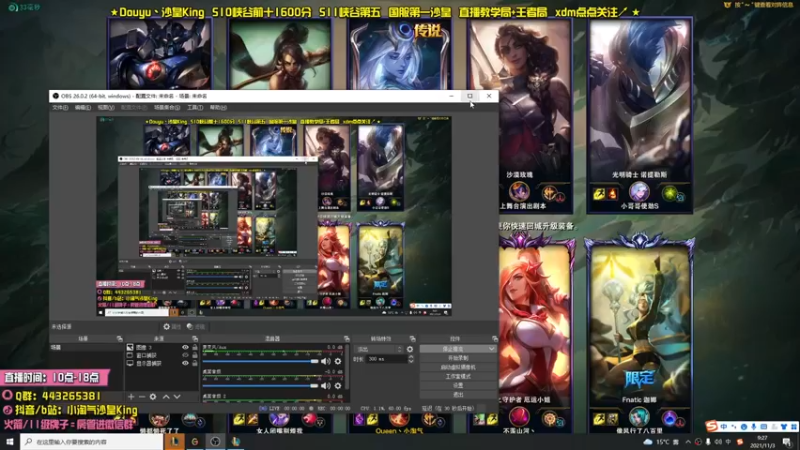Image resolution: width=800 pixels, height=450 pixels.
Task: Add a new source with plus icon
Action: [x=131, y=396]
